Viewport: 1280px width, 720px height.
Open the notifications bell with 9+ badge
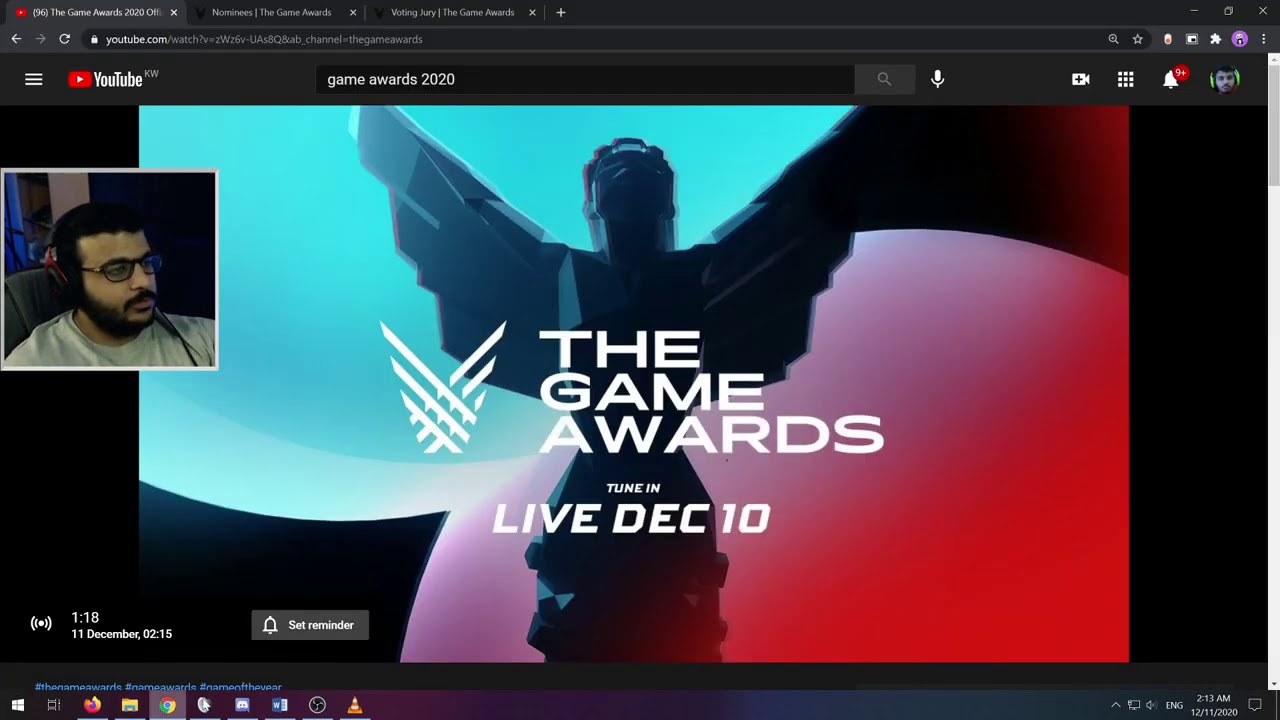click(x=1172, y=79)
